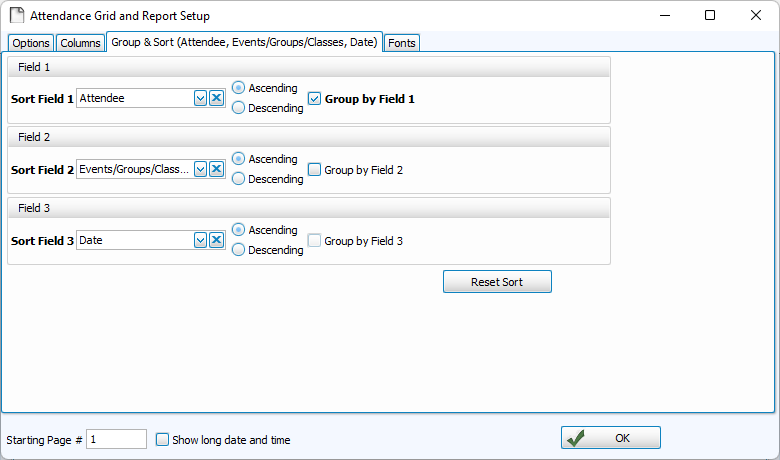Select Descending for Sort Field 1
Screen dimensions: 780x460
tap(238, 108)
